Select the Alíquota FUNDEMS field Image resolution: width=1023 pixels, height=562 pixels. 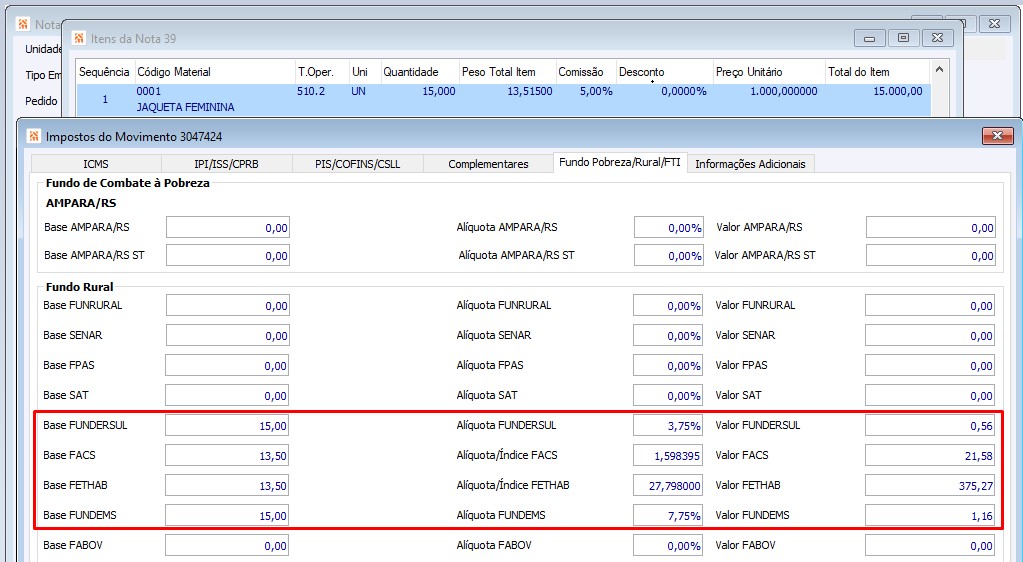[668, 516]
